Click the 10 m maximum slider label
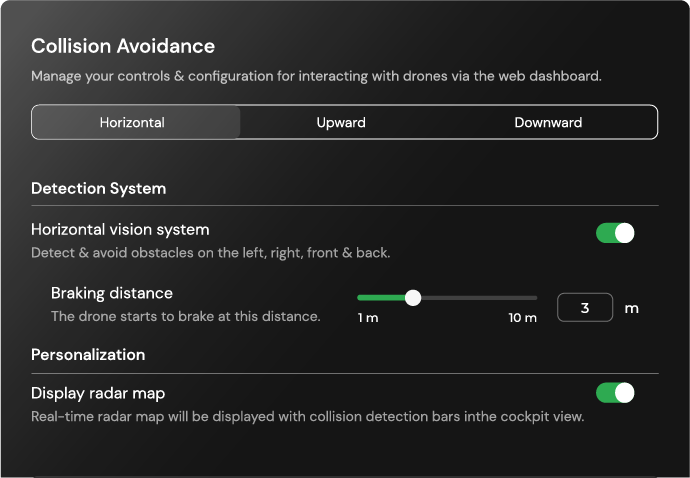690x478 pixels. coord(523,318)
